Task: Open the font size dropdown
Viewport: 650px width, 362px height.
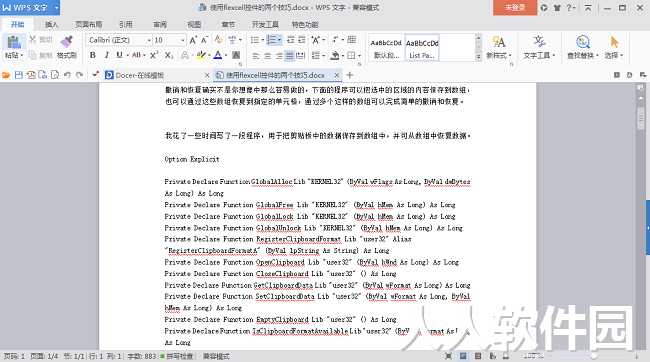Action: [183, 40]
